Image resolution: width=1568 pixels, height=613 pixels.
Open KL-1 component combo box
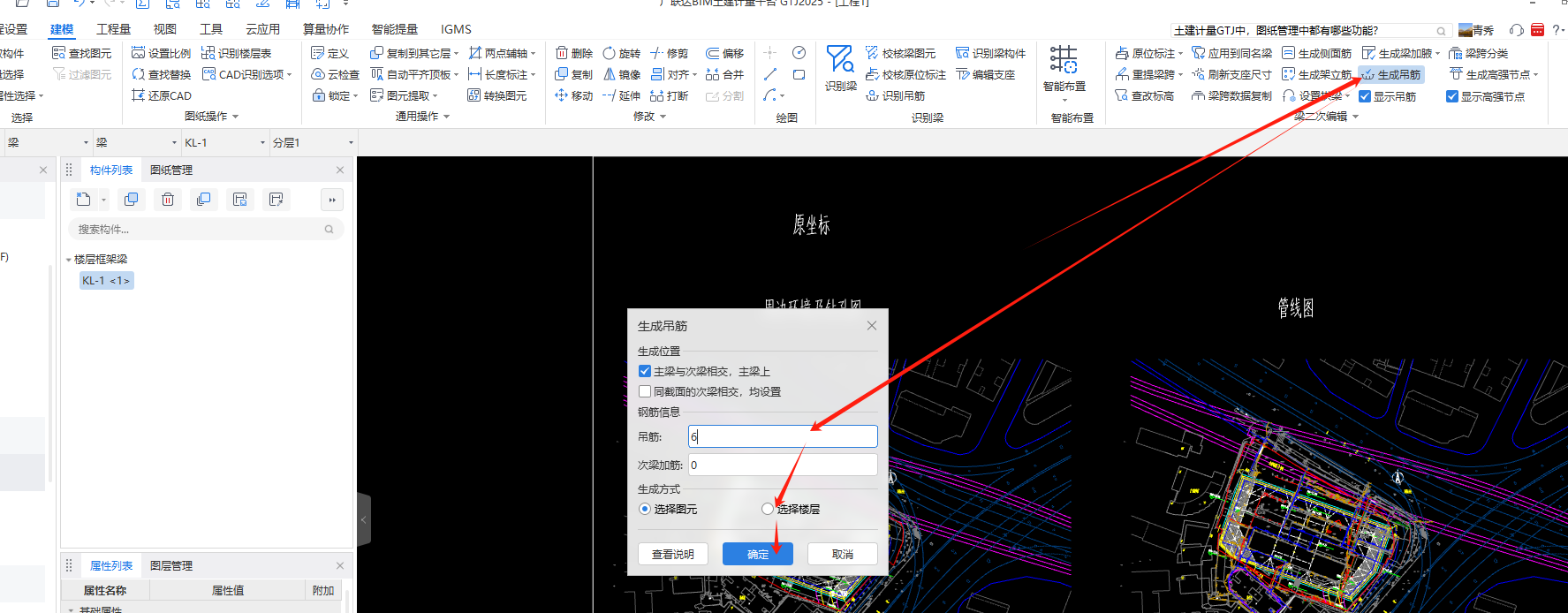pyautogui.click(x=224, y=142)
